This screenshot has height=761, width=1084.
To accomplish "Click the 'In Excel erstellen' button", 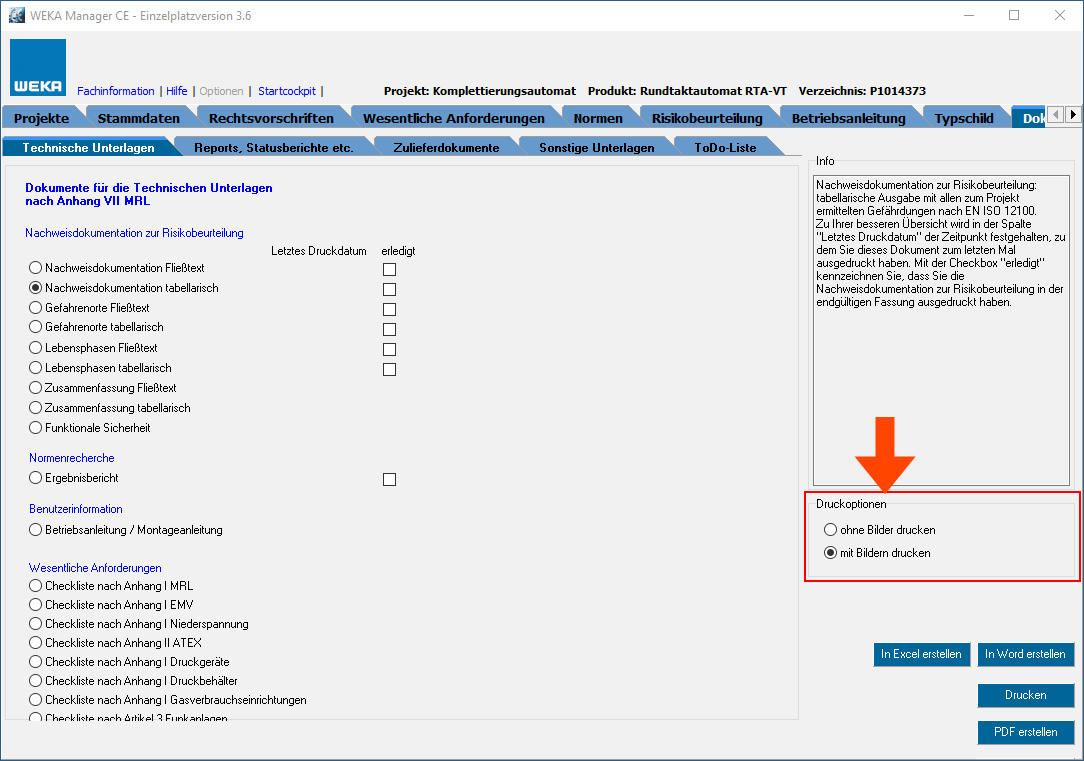I will click(921, 654).
